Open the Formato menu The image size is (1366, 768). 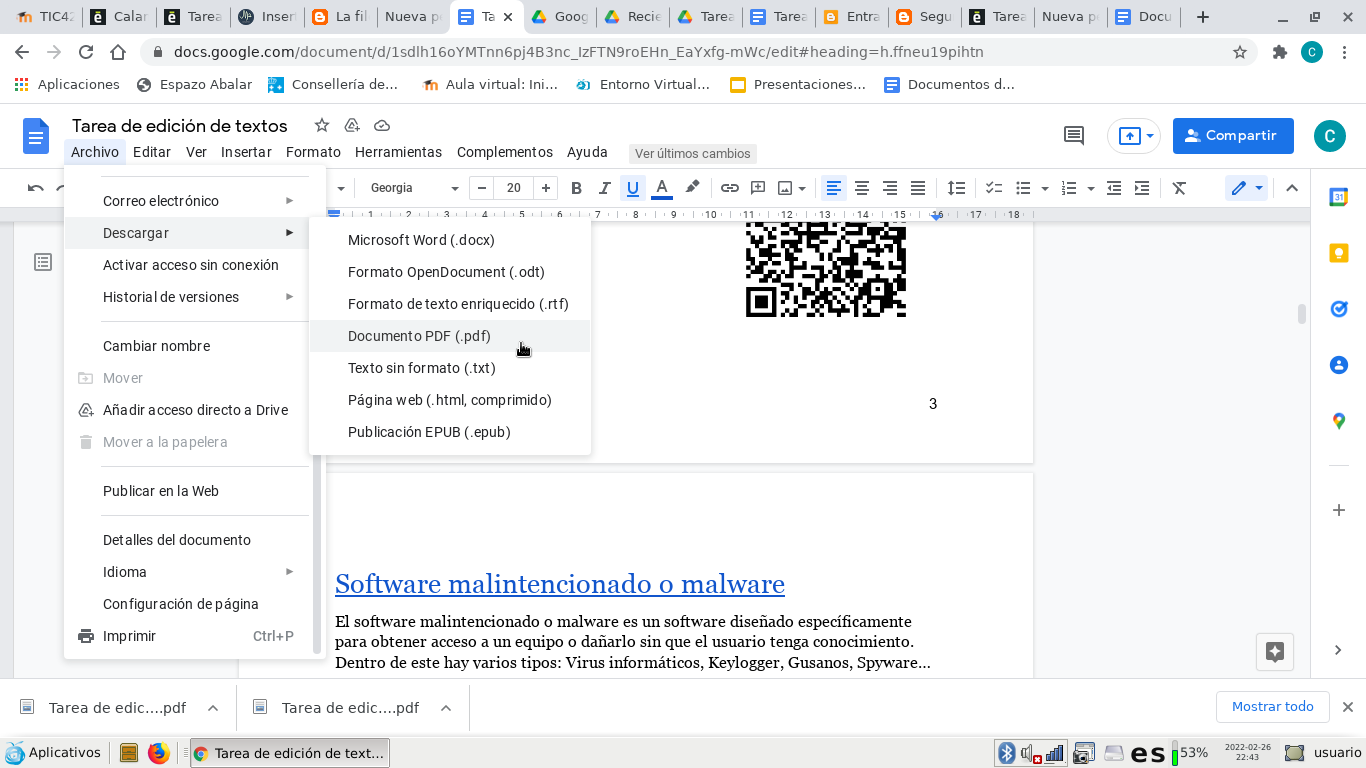[x=313, y=152]
